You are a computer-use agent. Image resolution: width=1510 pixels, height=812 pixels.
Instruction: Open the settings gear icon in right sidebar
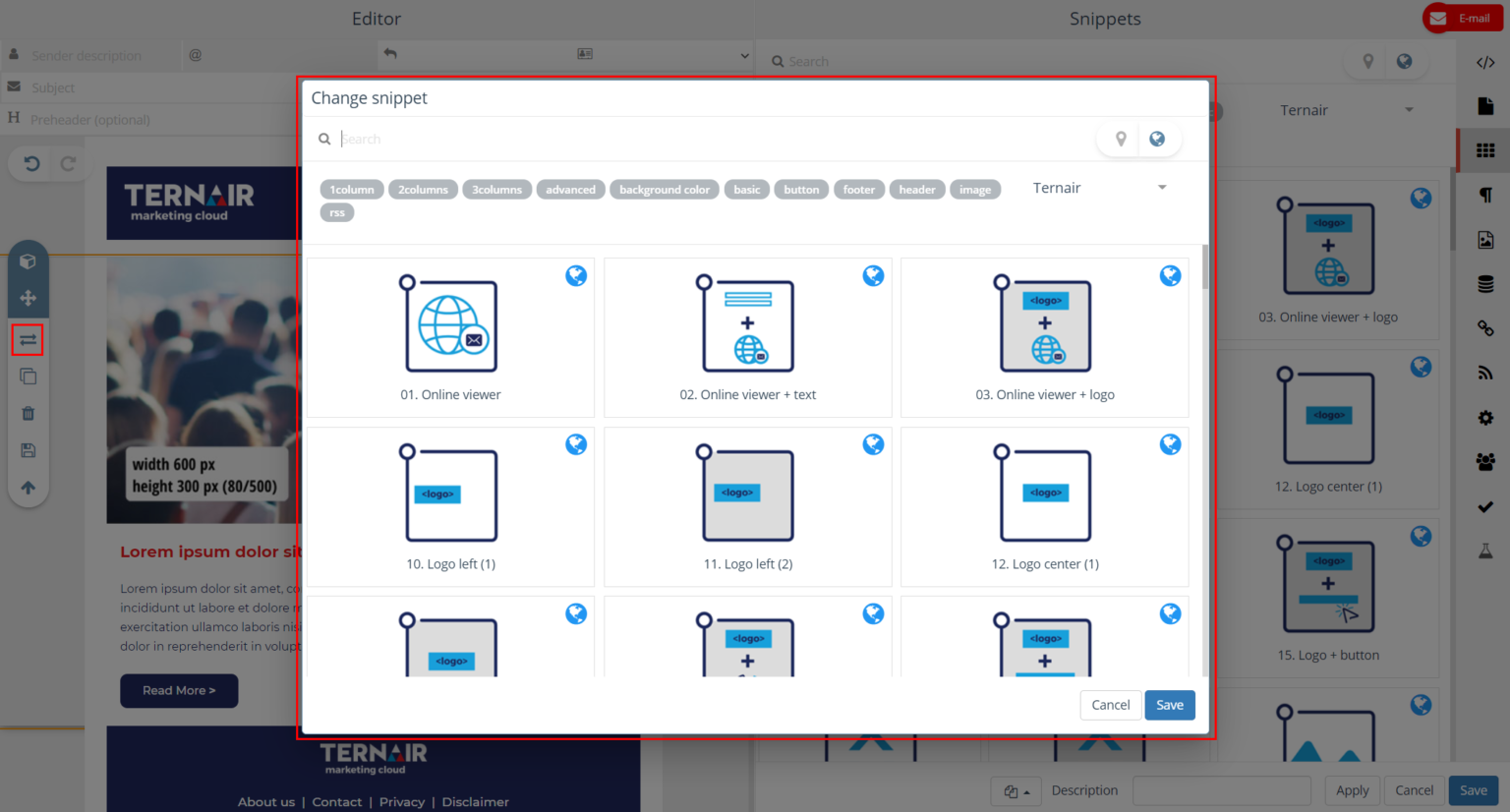click(1485, 418)
